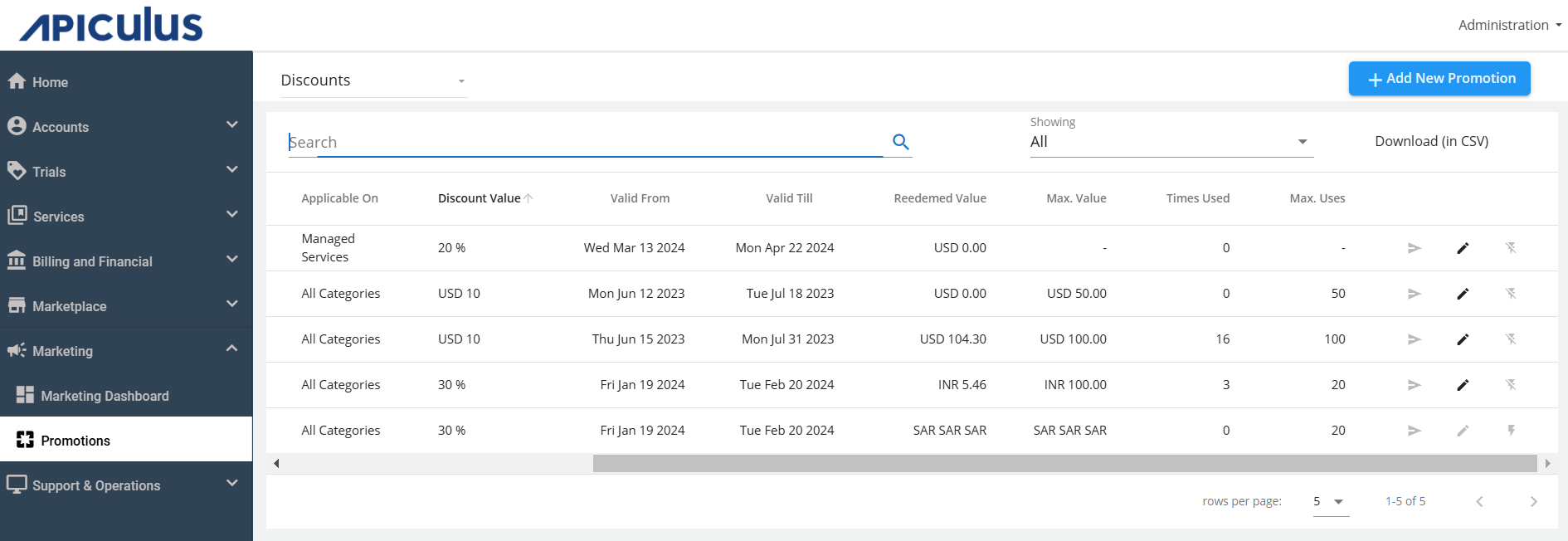Click the Support & Operations monitor icon
This screenshot has width=1568, height=541.
click(17, 485)
